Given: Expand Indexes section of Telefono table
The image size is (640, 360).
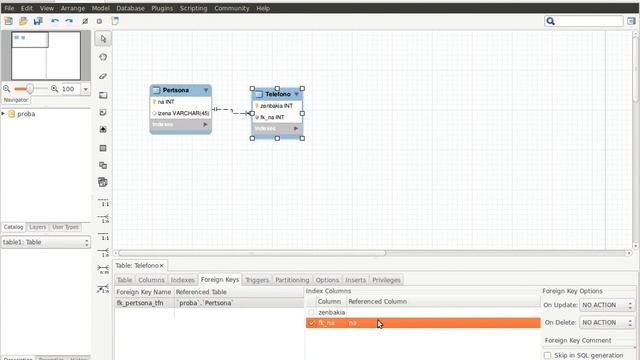Looking at the screenshot, I should tap(296, 129).
